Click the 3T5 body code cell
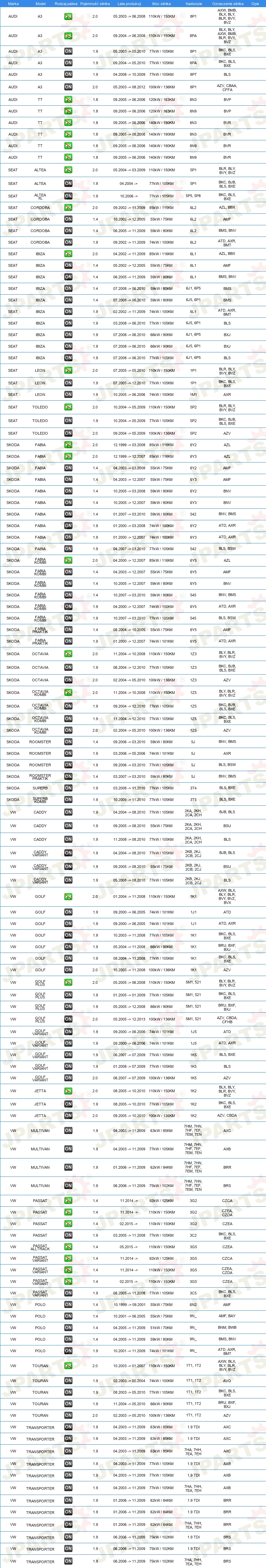The image size is (266, 1568). (x=193, y=800)
